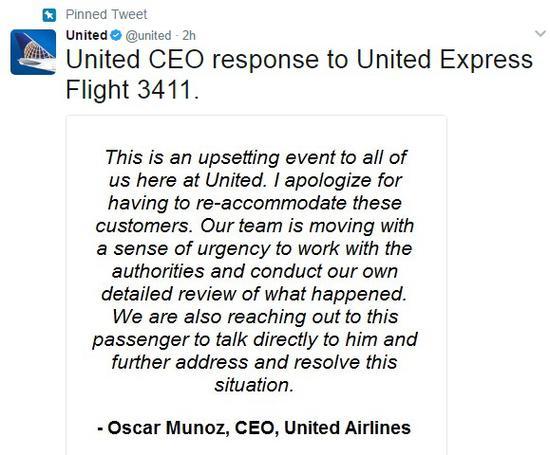Click the "Oscar Munoz, CEO, United Airlines" signature
This screenshot has height=455, width=550.
[x=254, y=428]
